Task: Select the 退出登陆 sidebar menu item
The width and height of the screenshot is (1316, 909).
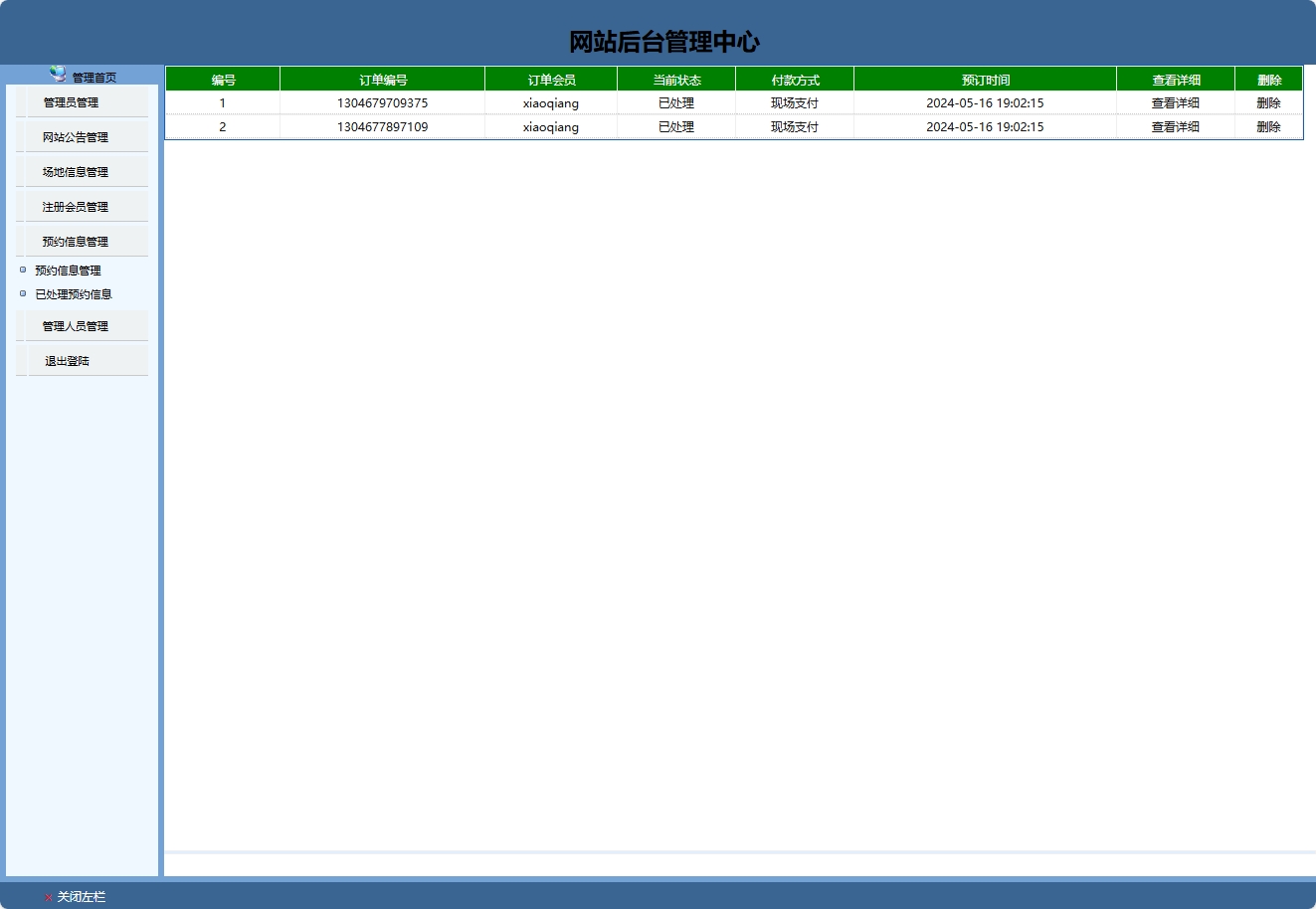Action: coord(82,361)
